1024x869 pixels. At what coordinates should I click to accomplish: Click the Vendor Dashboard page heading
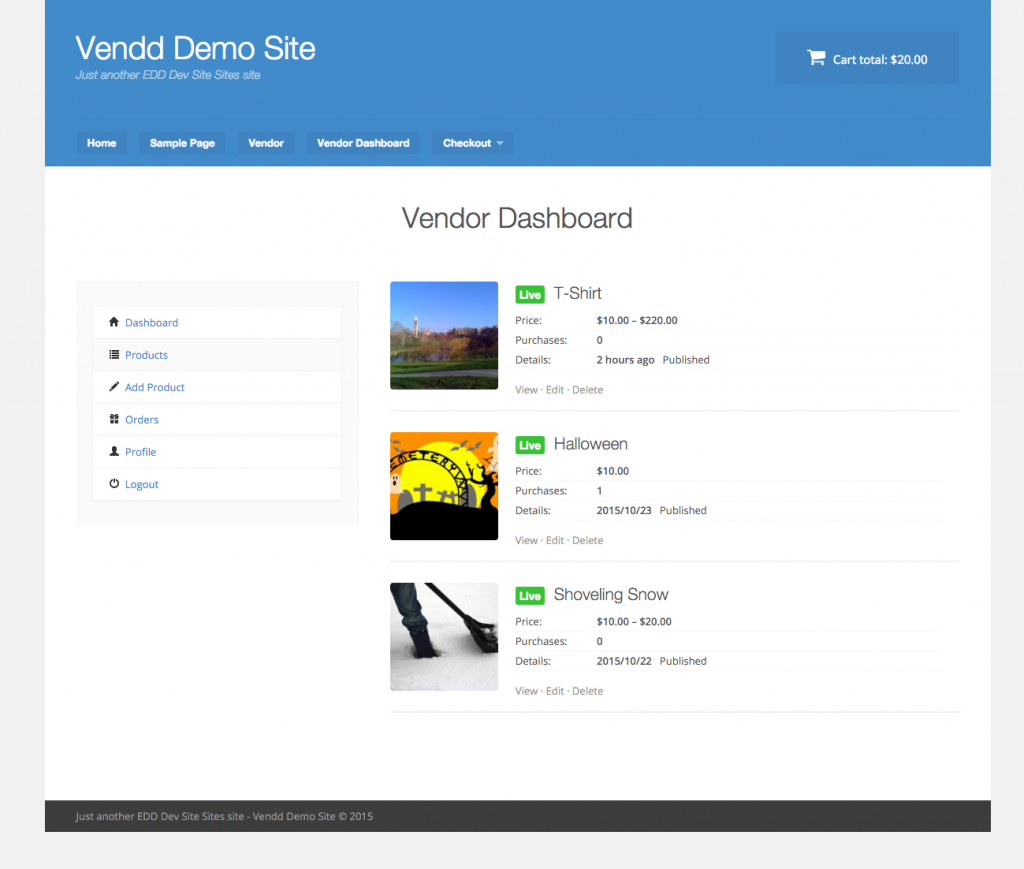(x=517, y=219)
